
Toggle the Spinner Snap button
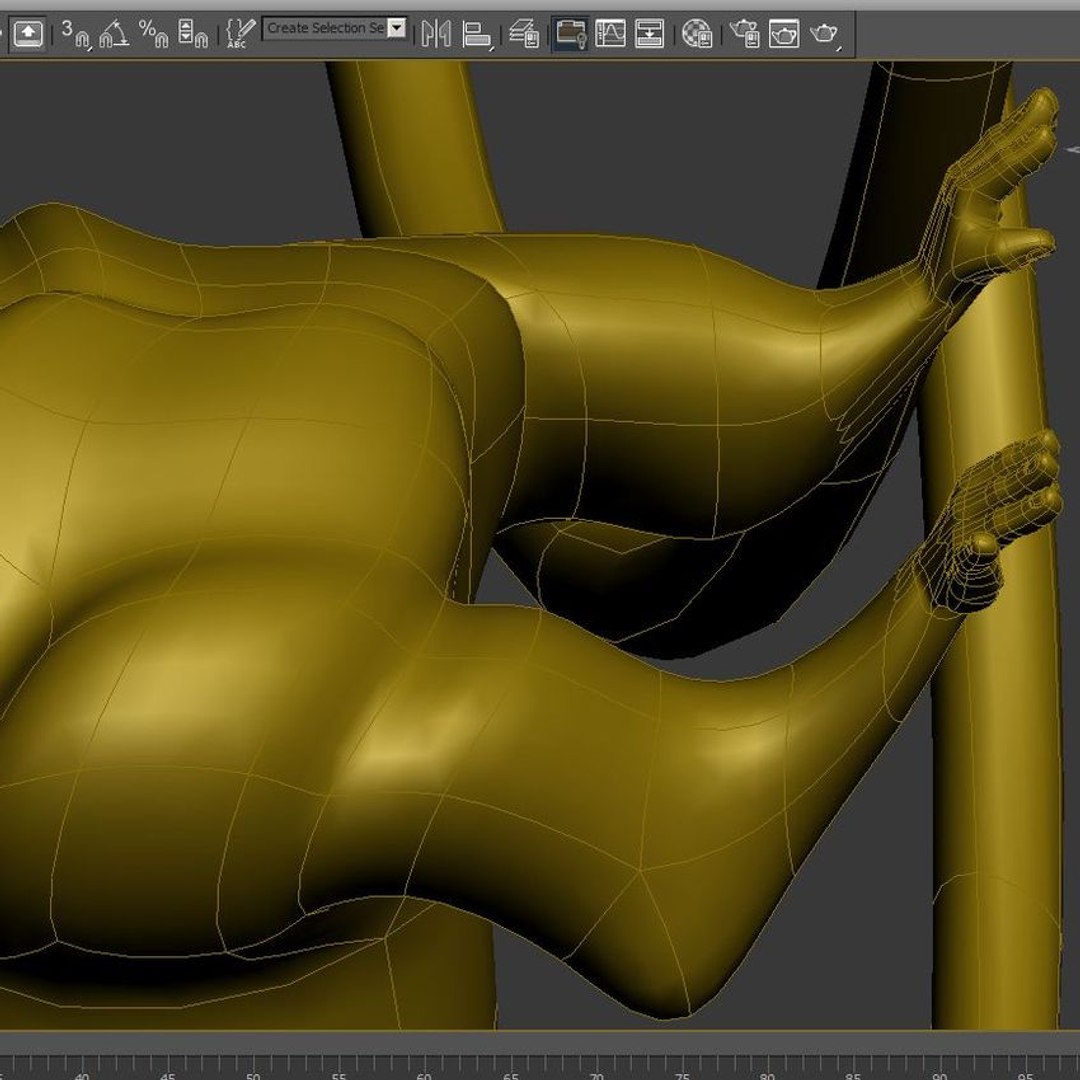193,34
